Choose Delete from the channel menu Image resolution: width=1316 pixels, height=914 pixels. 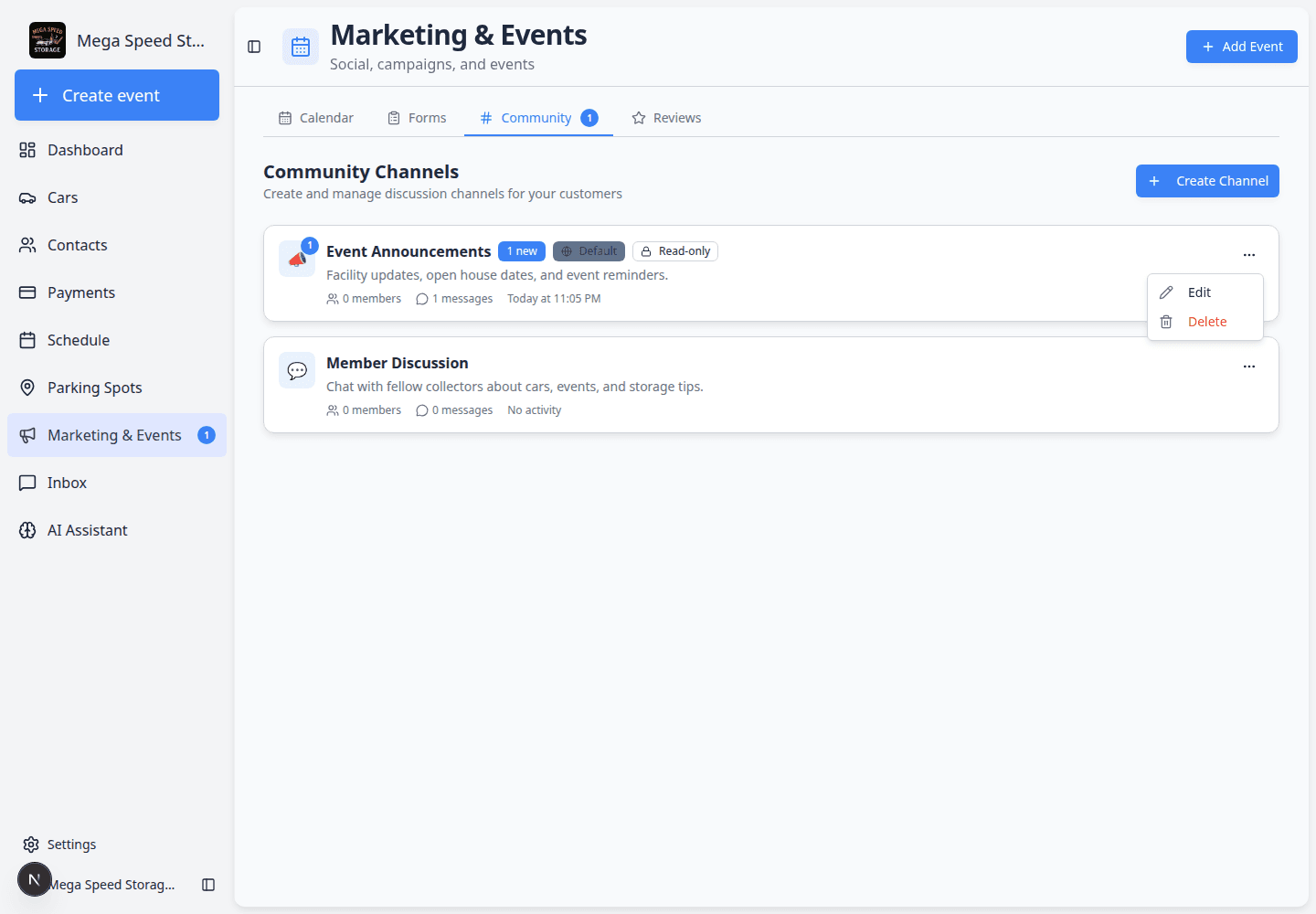[x=1205, y=322]
